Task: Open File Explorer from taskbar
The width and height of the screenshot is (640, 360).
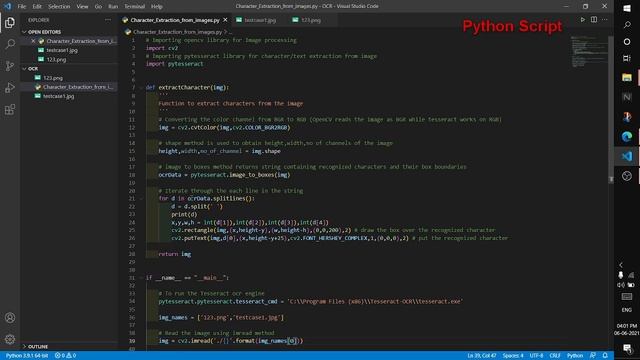Action: click(x=627, y=78)
